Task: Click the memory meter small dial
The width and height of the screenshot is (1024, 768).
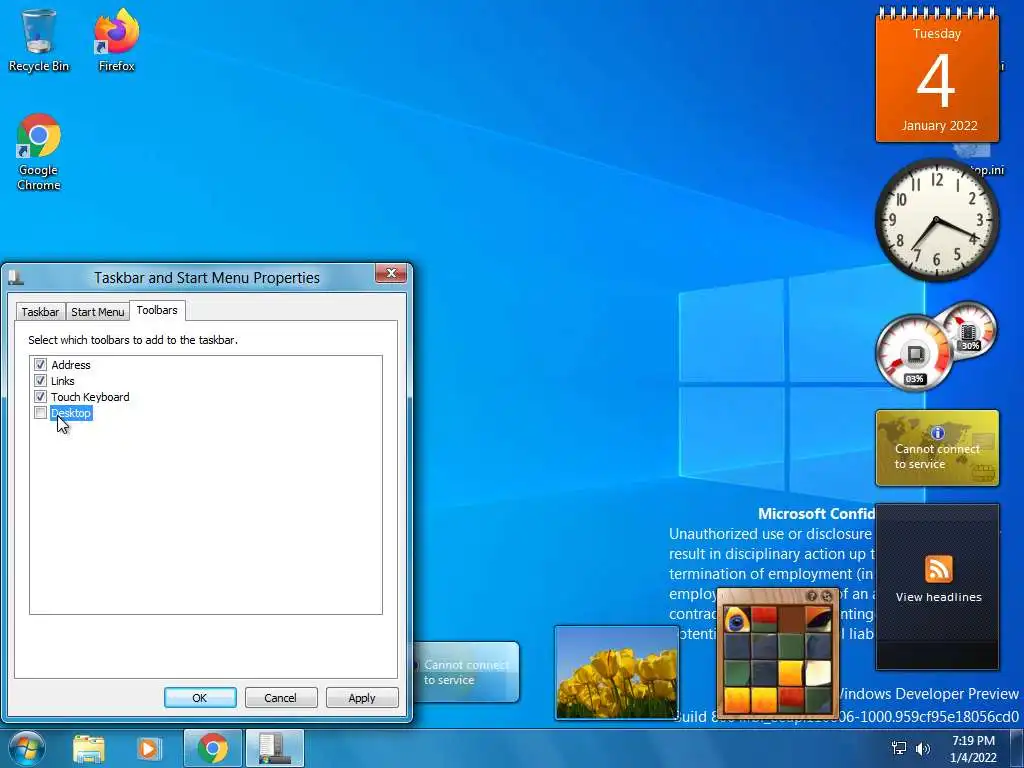Action: coord(970,330)
